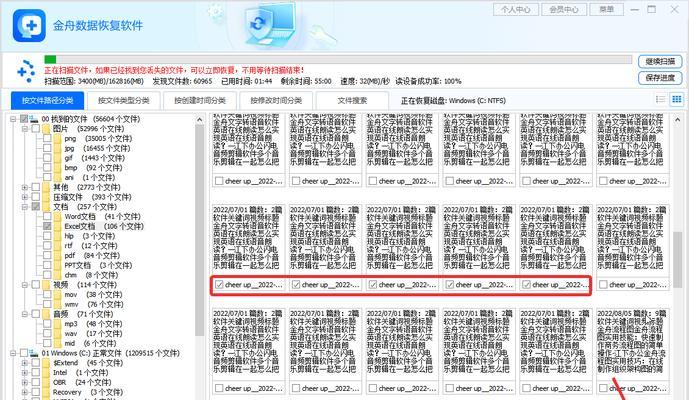Click the folder icon next to mp3
This screenshot has height=400, width=689.
point(58,324)
